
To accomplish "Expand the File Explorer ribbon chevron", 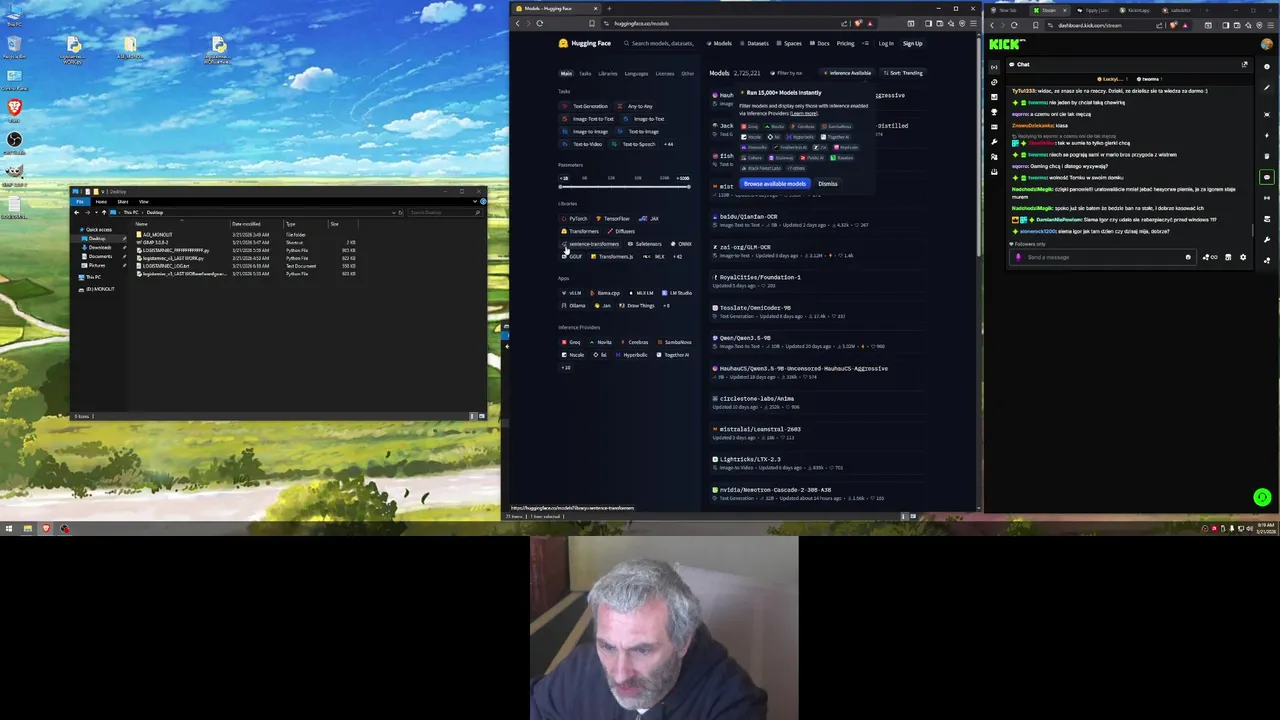I will pos(474,202).
